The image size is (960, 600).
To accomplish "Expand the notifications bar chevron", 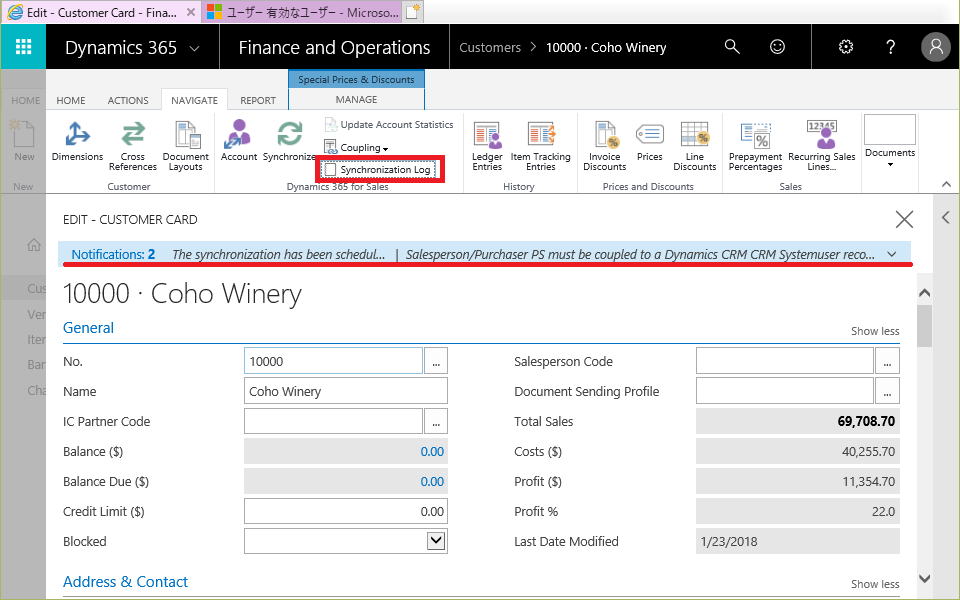I will tap(892, 255).
